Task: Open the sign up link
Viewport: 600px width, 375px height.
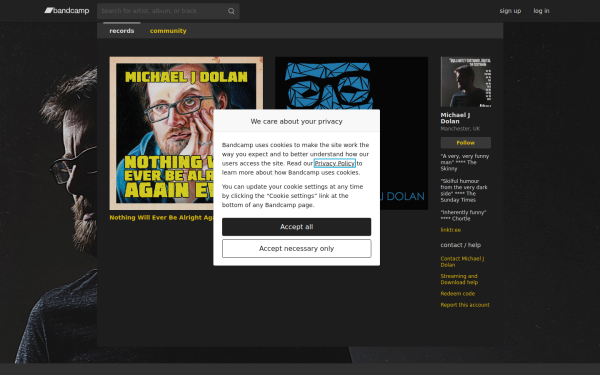Action: 510,11
